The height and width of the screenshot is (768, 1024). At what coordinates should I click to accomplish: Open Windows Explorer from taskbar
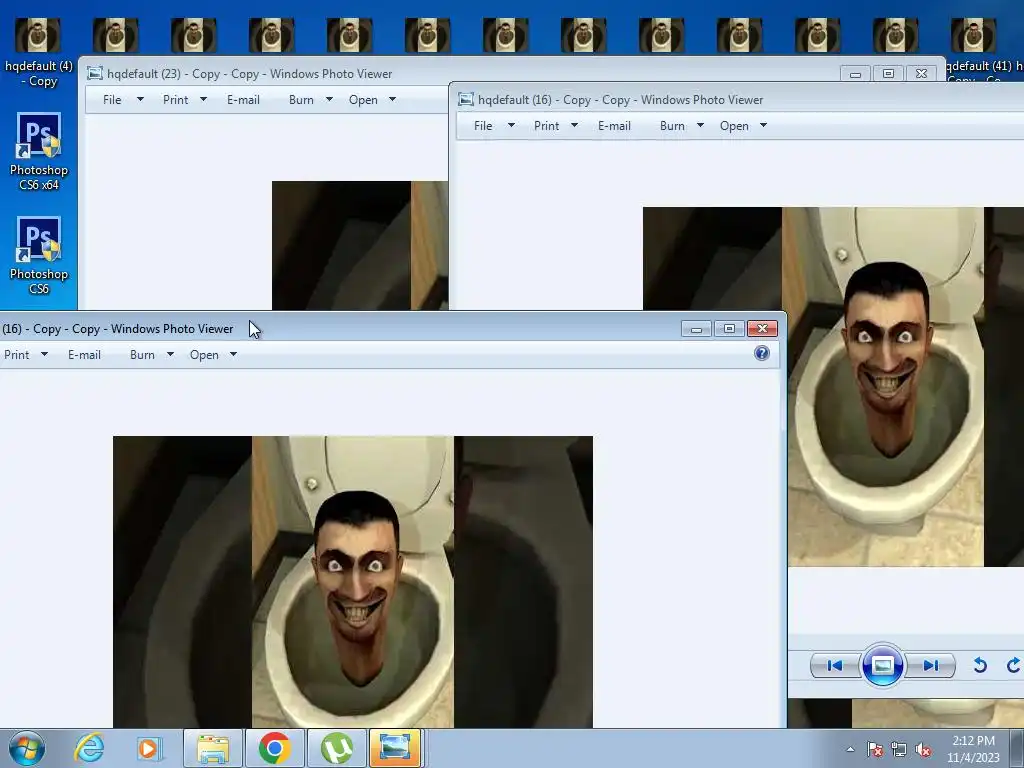click(x=213, y=748)
